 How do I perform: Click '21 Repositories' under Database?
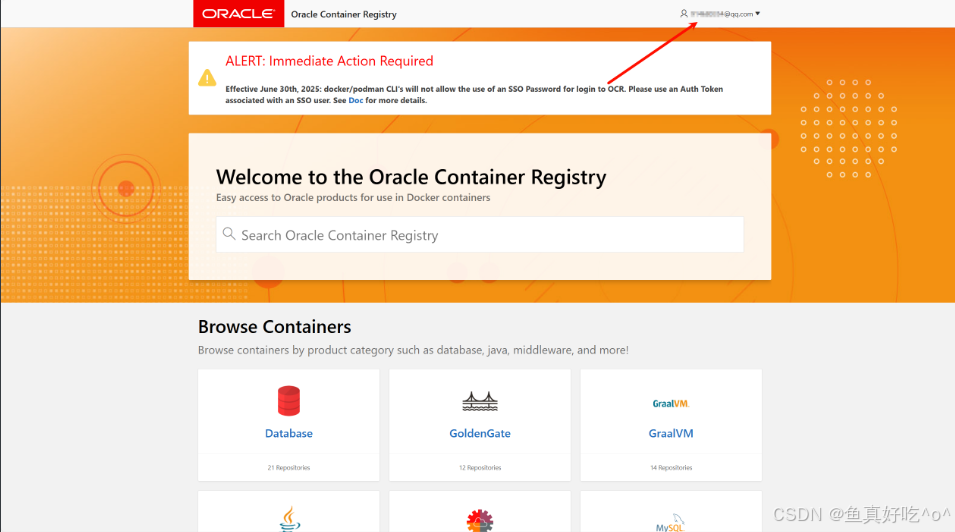[x=289, y=468]
